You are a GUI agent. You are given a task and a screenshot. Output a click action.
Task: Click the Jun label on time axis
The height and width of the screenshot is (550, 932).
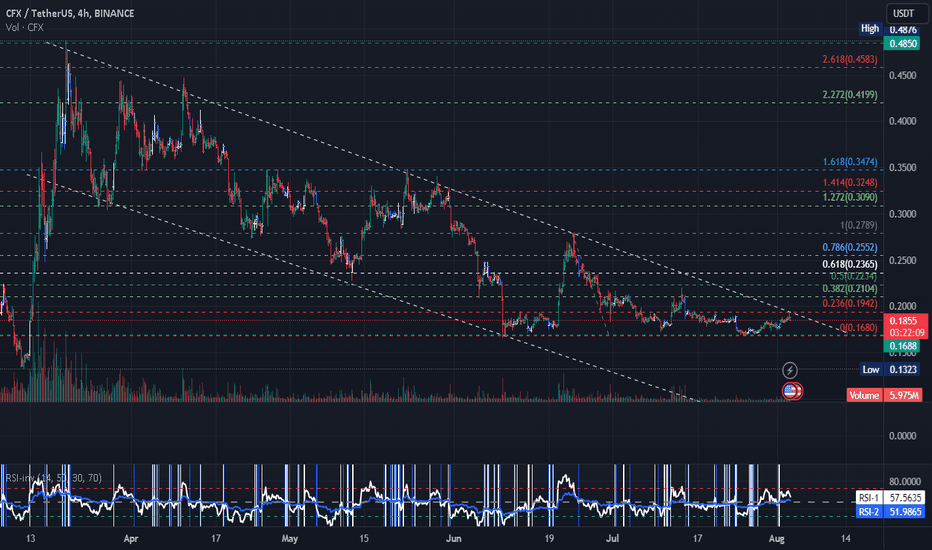[x=454, y=539]
